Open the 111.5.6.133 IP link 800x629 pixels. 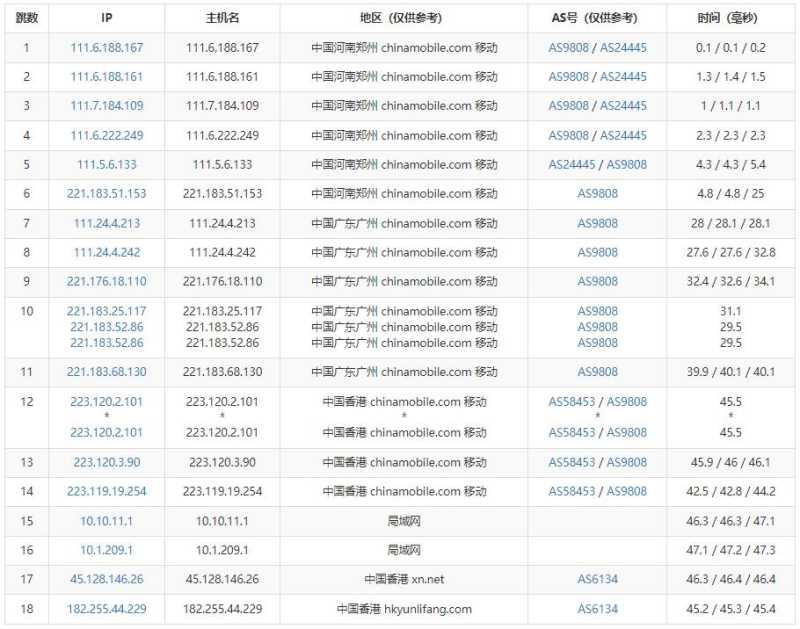107,164
